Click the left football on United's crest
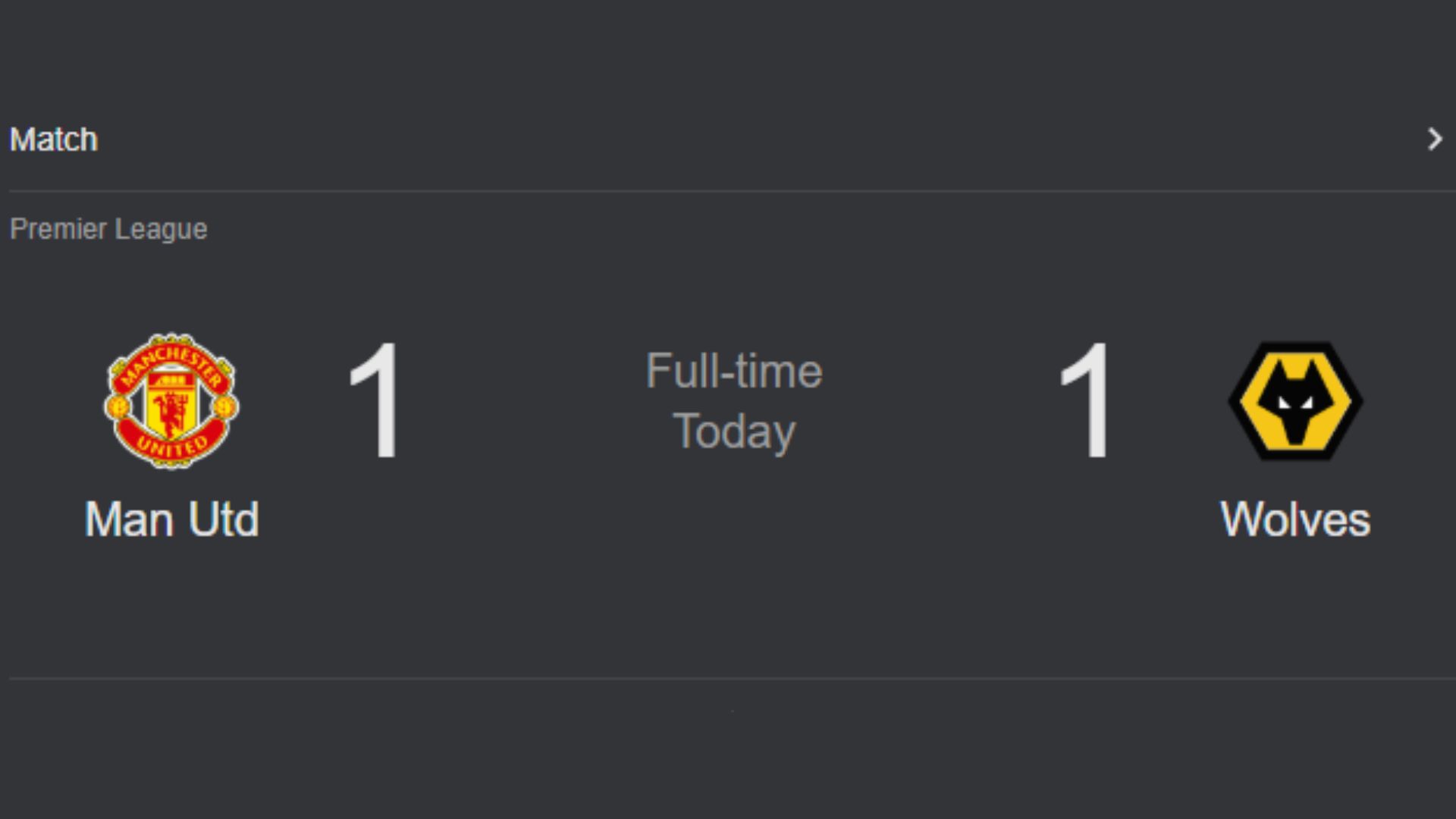Viewport: 1456px width, 819px height. click(x=118, y=408)
